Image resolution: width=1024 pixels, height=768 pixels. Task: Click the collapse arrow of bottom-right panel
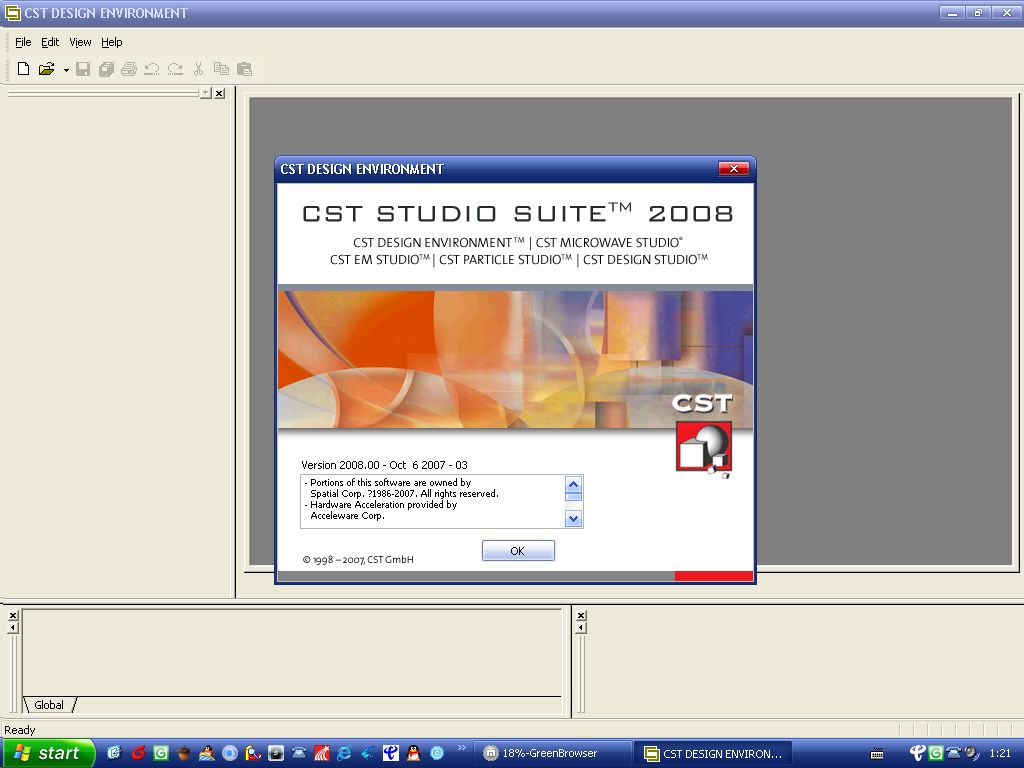[581, 628]
